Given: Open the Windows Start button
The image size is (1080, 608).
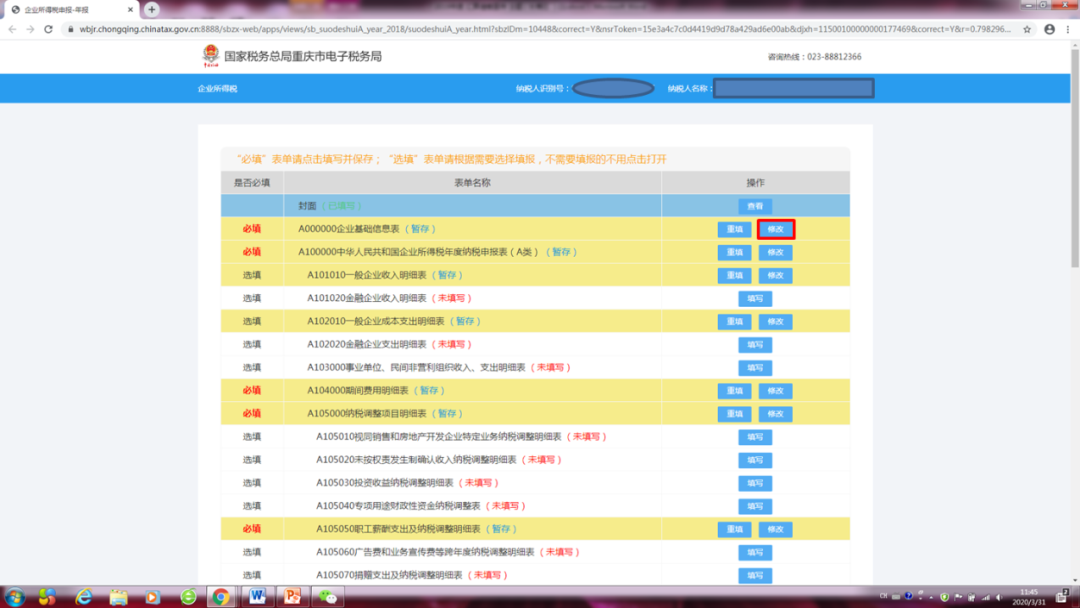Looking at the screenshot, I should pyautogui.click(x=14, y=597).
